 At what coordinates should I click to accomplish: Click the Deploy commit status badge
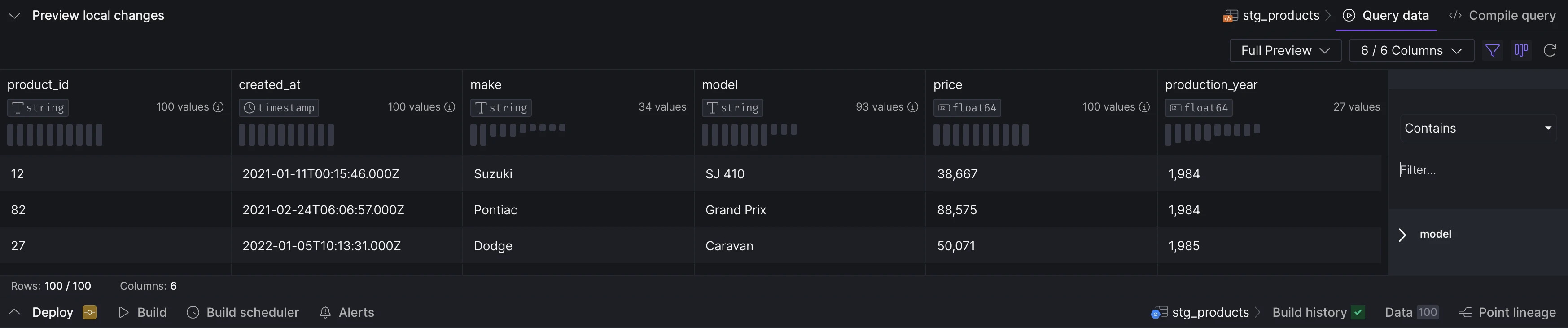tap(90, 312)
